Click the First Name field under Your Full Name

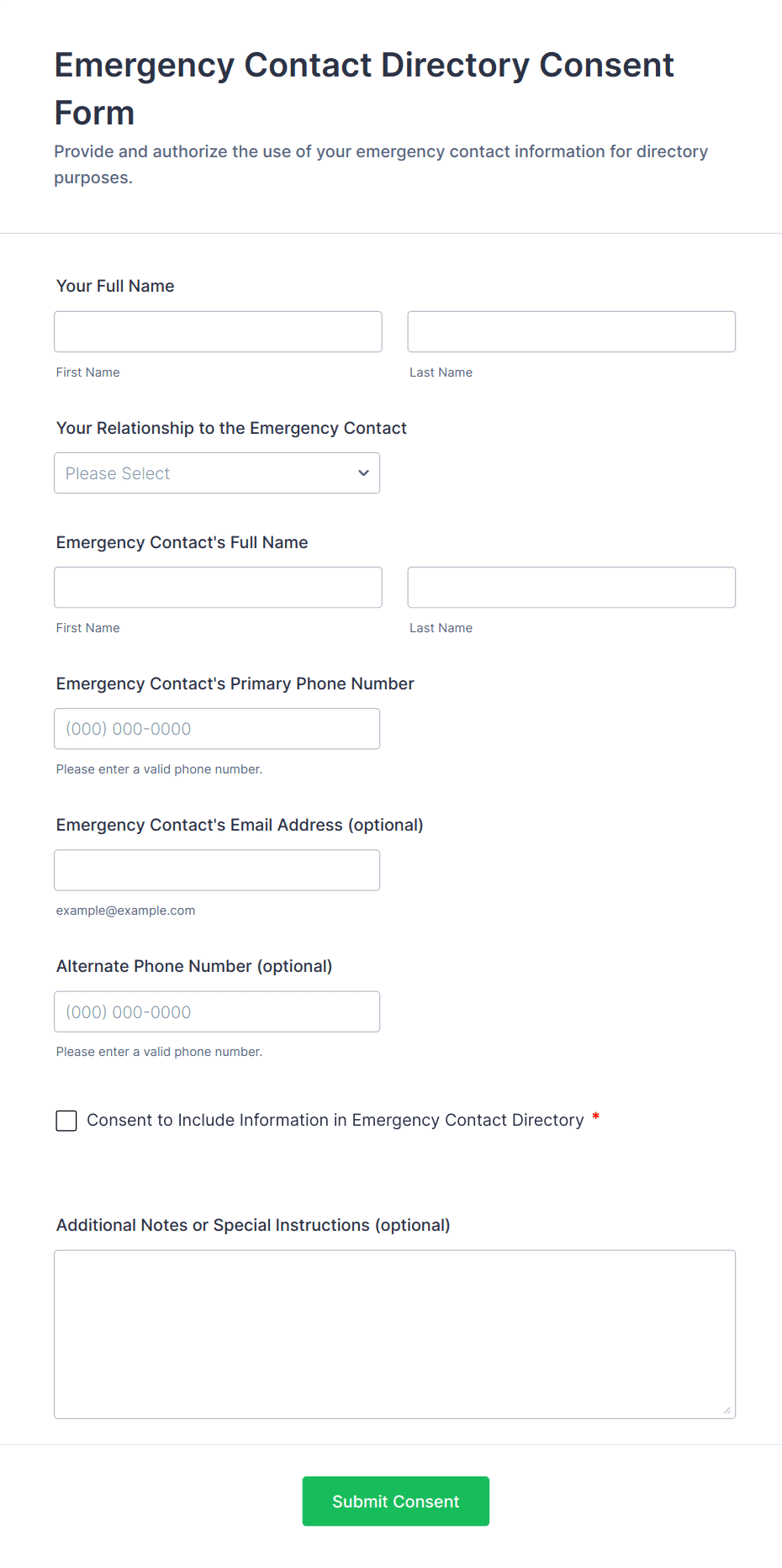(x=218, y=332)
